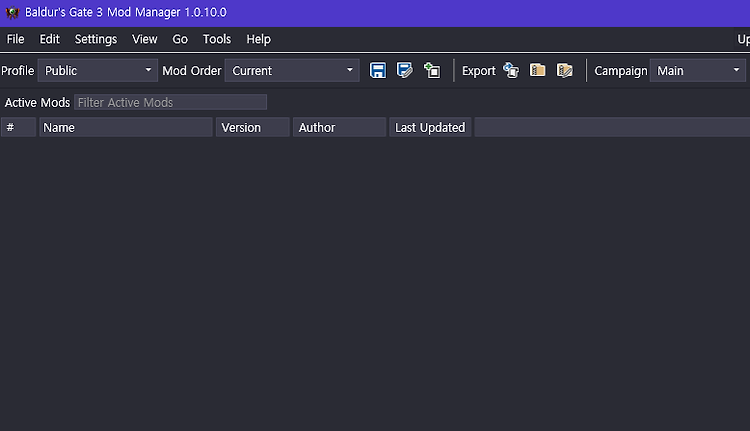
Task: Click the Mod Manager app logo
Action: pyautogui.click(x=12, y=12)
